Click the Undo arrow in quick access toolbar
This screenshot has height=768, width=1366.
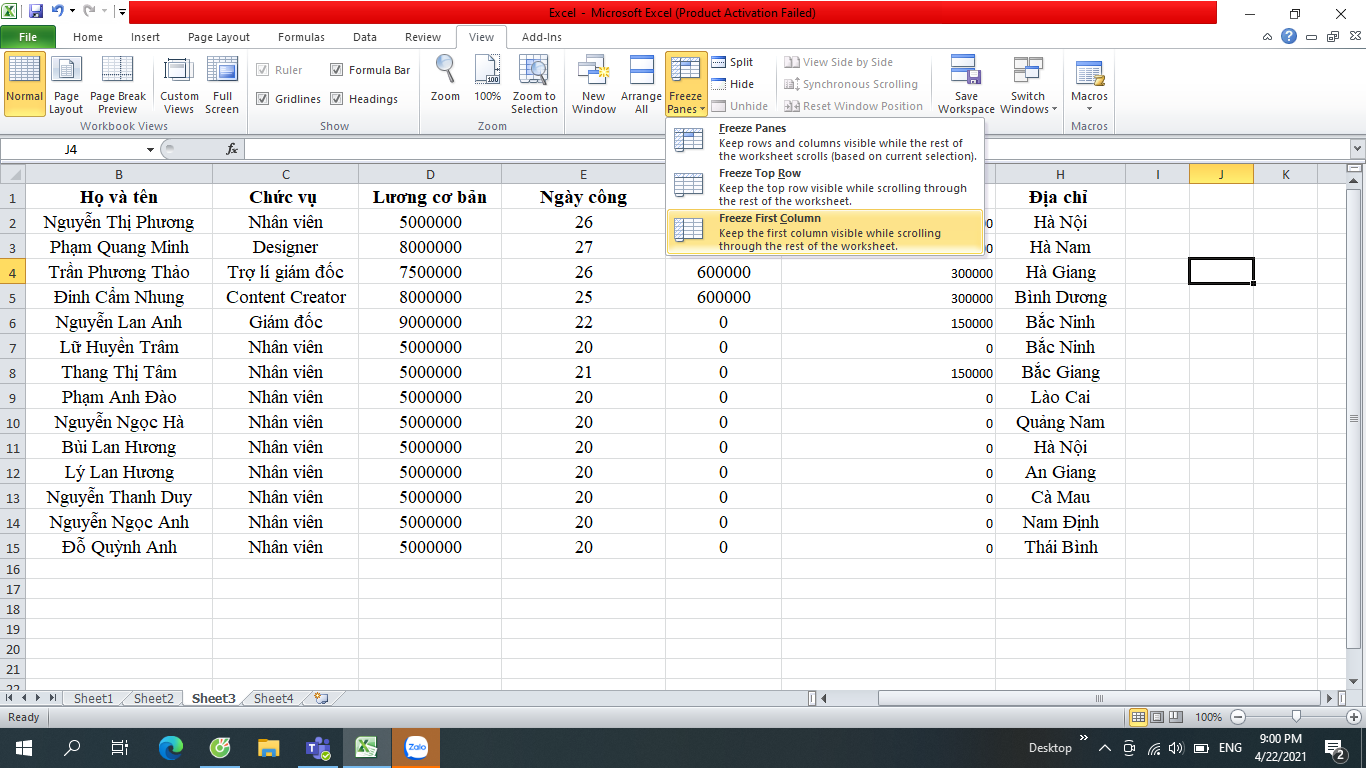click(58, 12)
